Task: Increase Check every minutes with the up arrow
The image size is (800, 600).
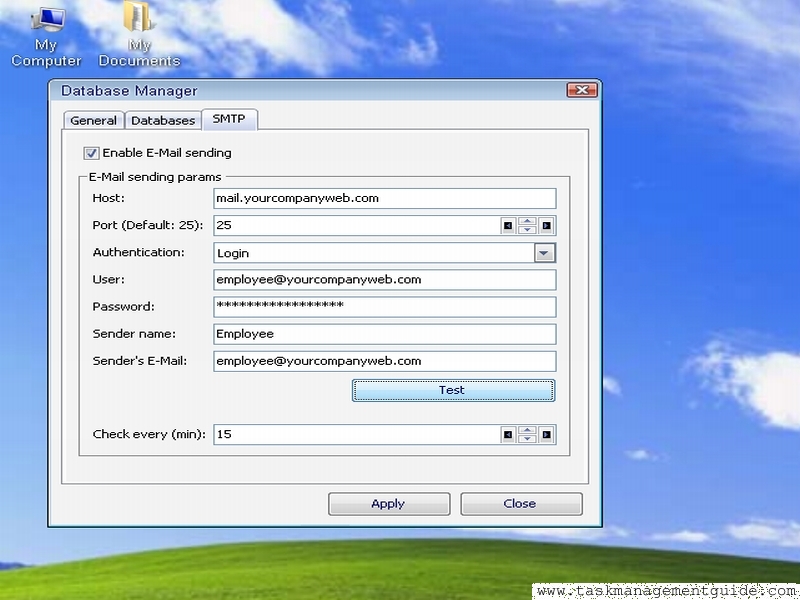Action: tap(527, 431)
